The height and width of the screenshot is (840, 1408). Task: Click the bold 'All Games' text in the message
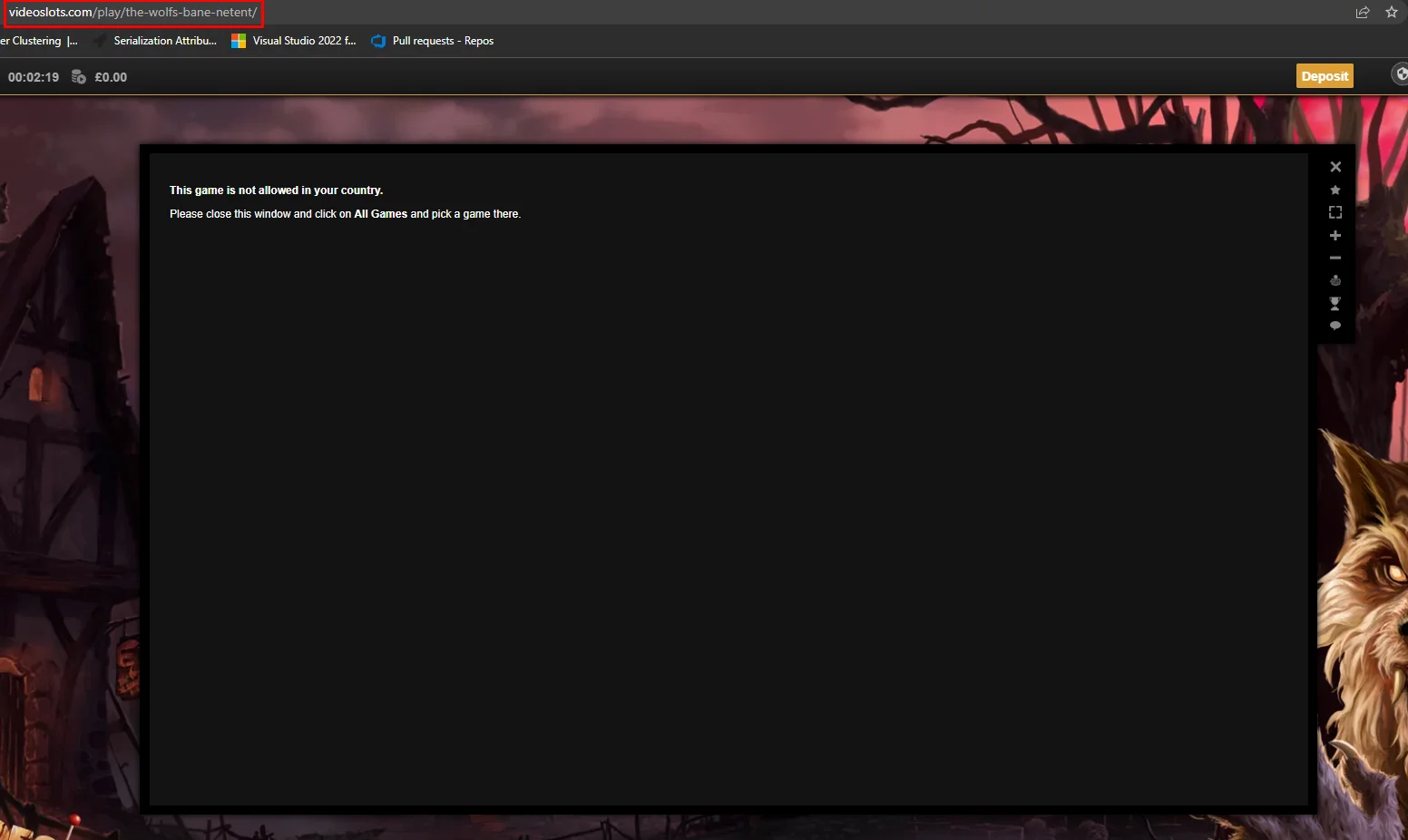tap(381, 214)
